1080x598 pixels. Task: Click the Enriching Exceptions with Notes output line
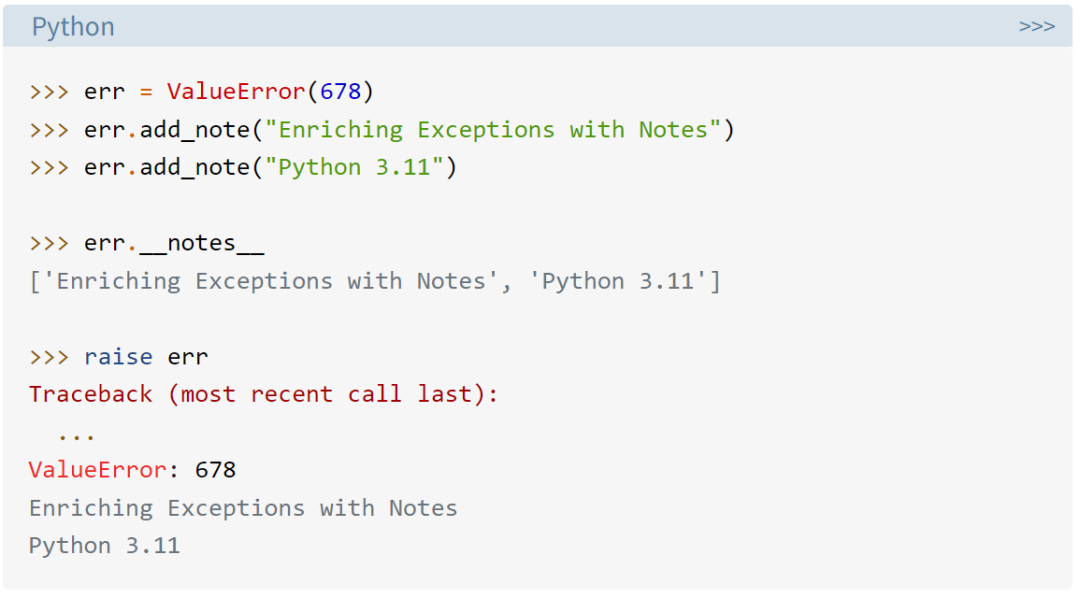point(243,508)
